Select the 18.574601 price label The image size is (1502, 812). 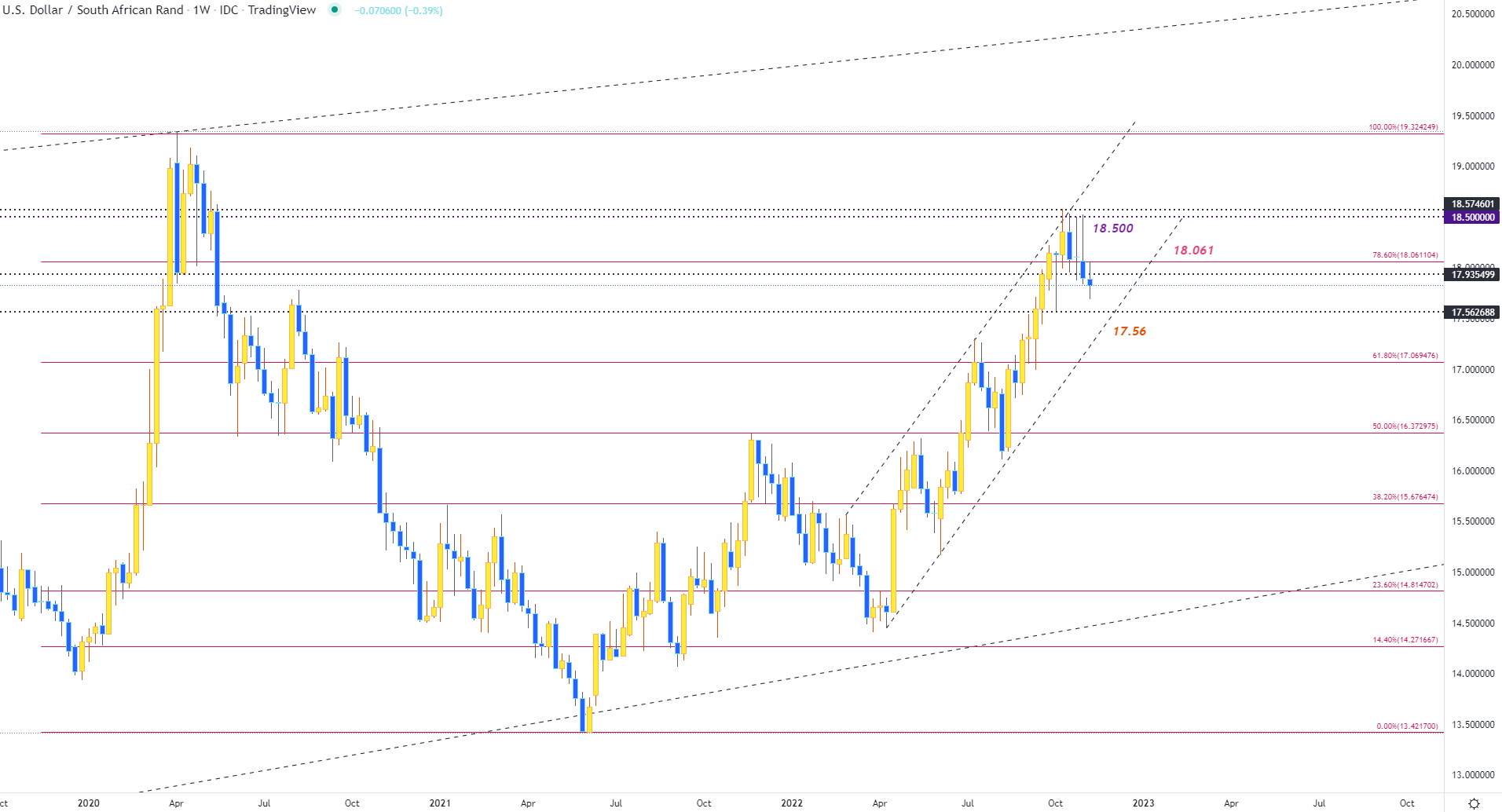pyautogui.click(x=1473, y=204)
